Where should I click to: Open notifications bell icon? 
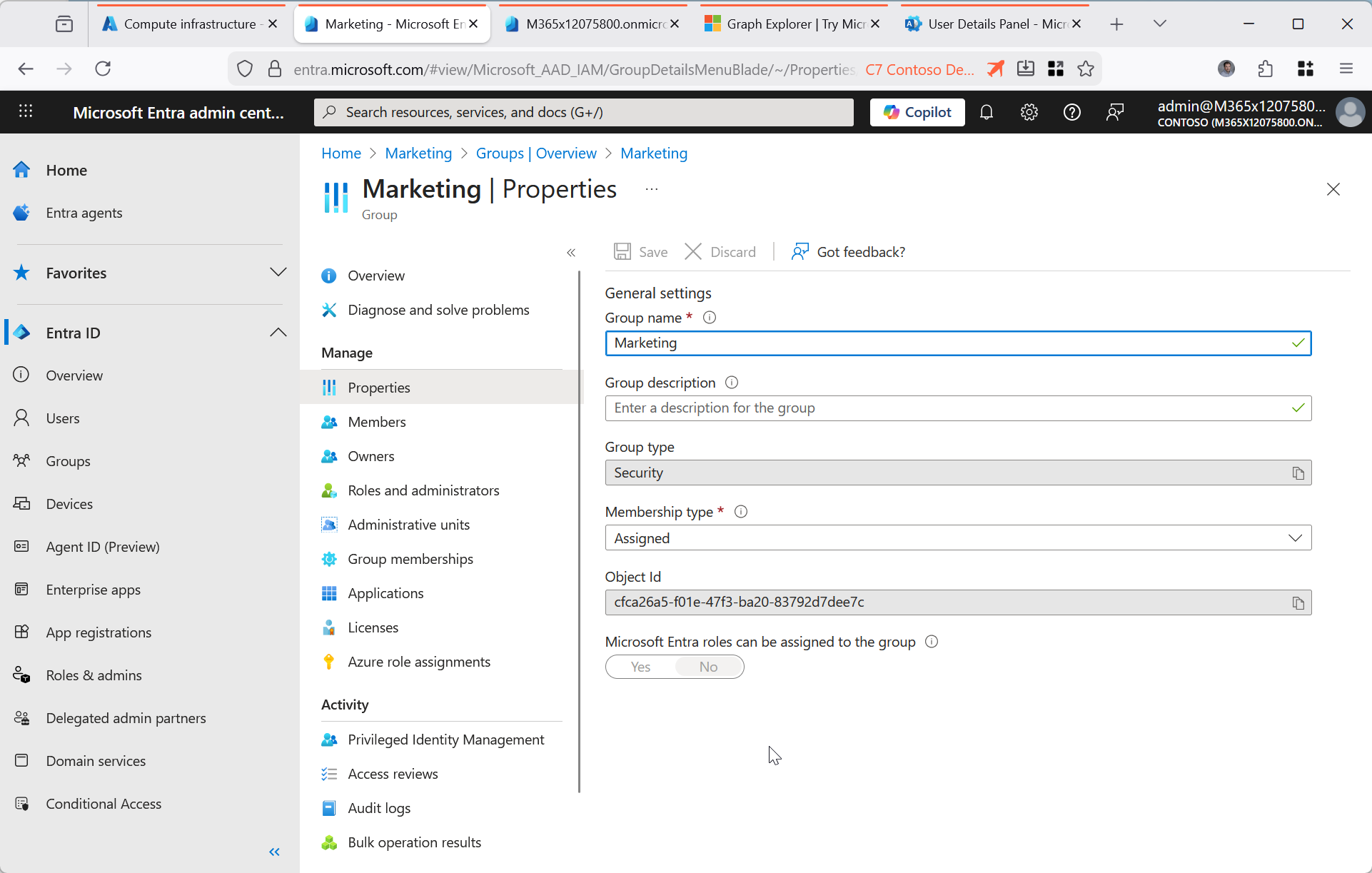[x=986, y=112]
